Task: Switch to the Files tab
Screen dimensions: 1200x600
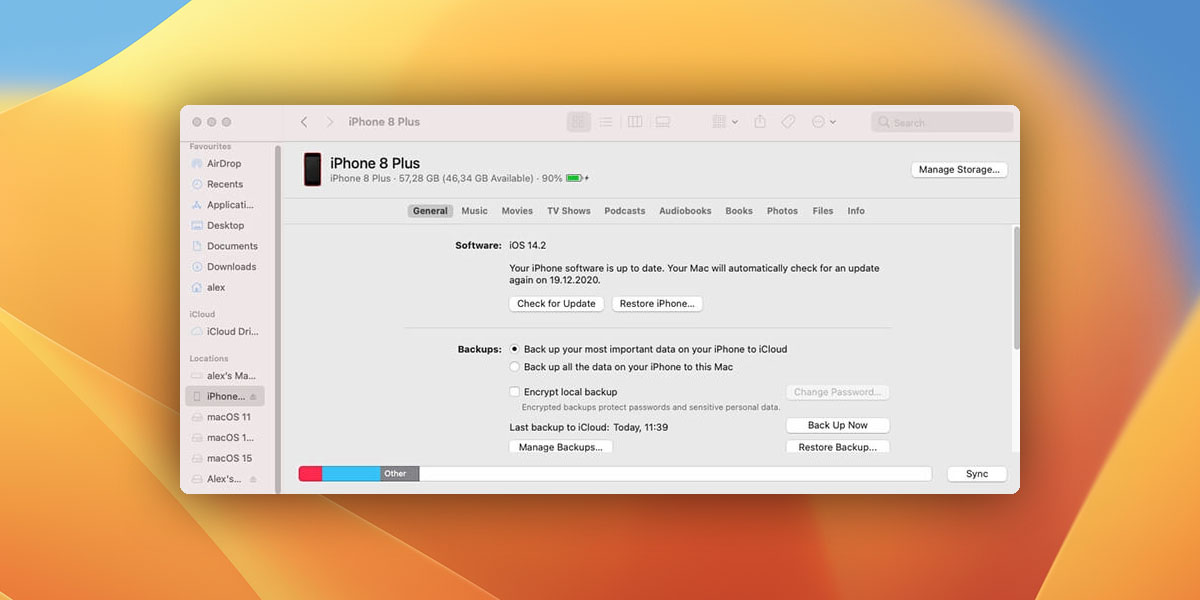Action: pos(823,211)
